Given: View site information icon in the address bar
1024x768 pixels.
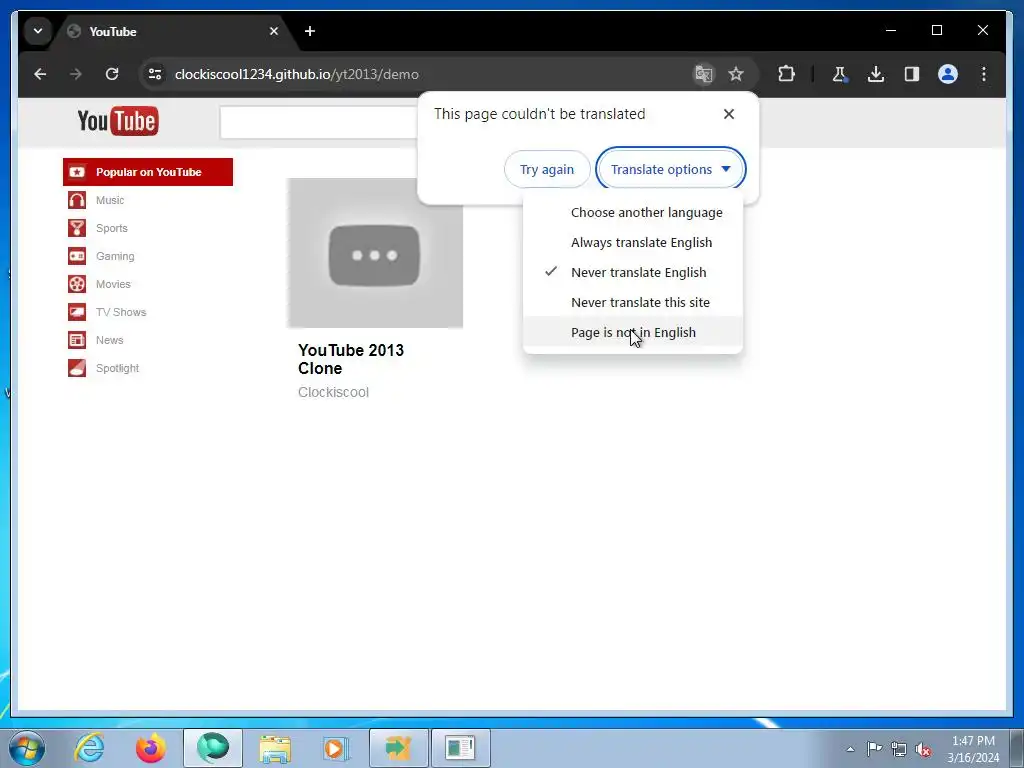Looking at the screenshot, I should 155,74.
